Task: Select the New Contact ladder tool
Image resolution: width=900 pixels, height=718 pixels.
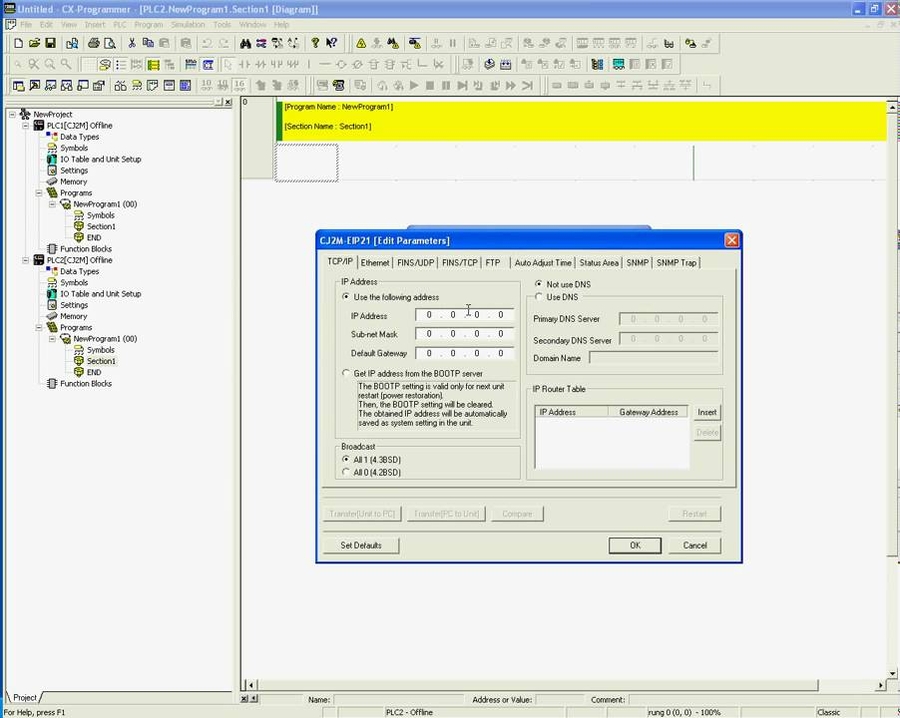Action: [243, 64]
